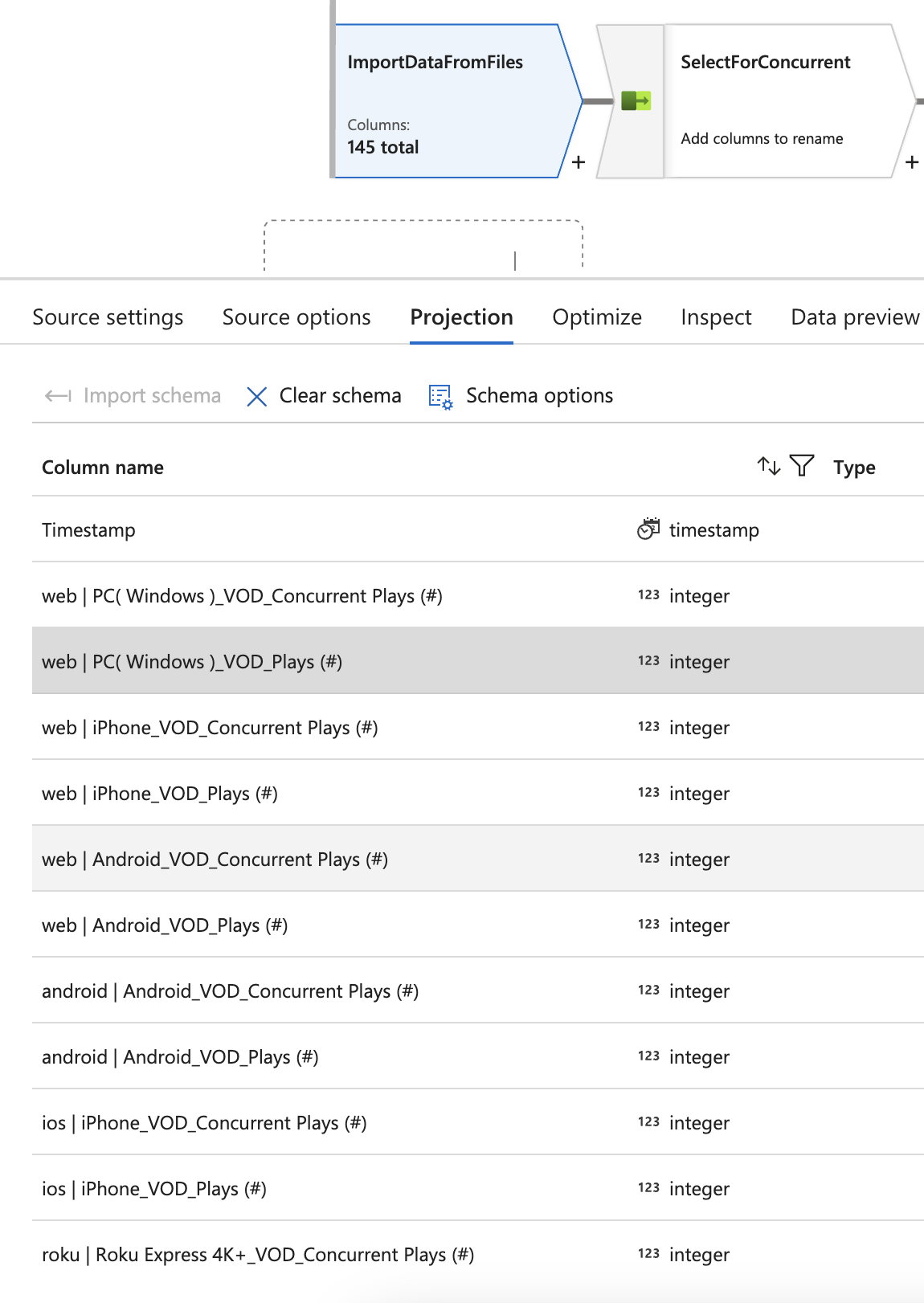Click the Column name header
Image resolution: width=924 pixels, height=1303 pixels.
tap(103, 468)
